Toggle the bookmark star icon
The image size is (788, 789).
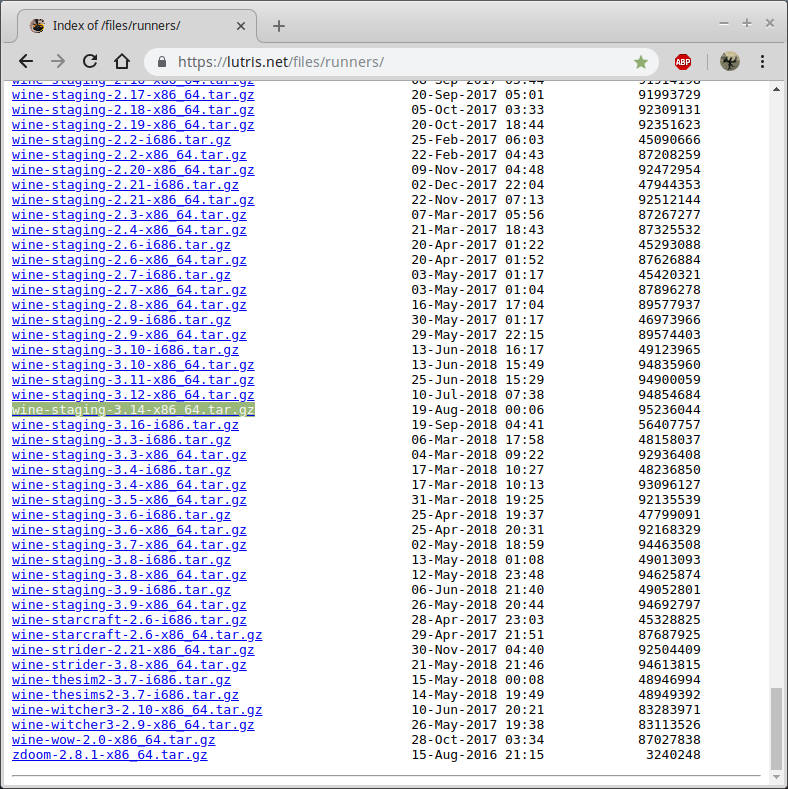pos(641,62)
